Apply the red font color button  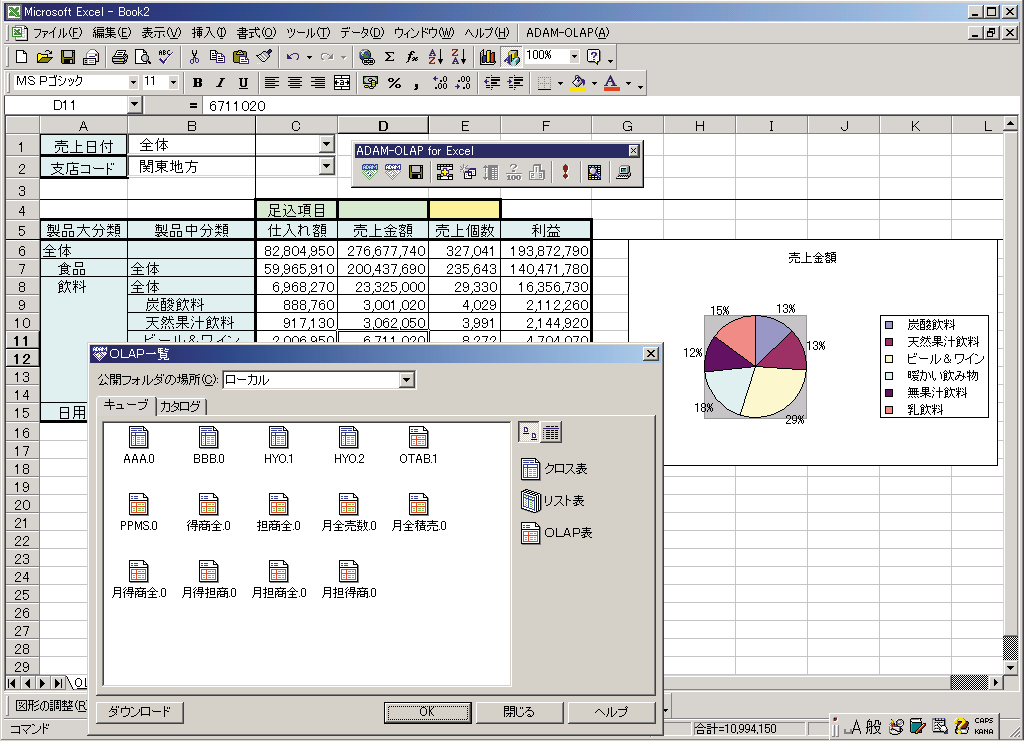coord(611,83)
